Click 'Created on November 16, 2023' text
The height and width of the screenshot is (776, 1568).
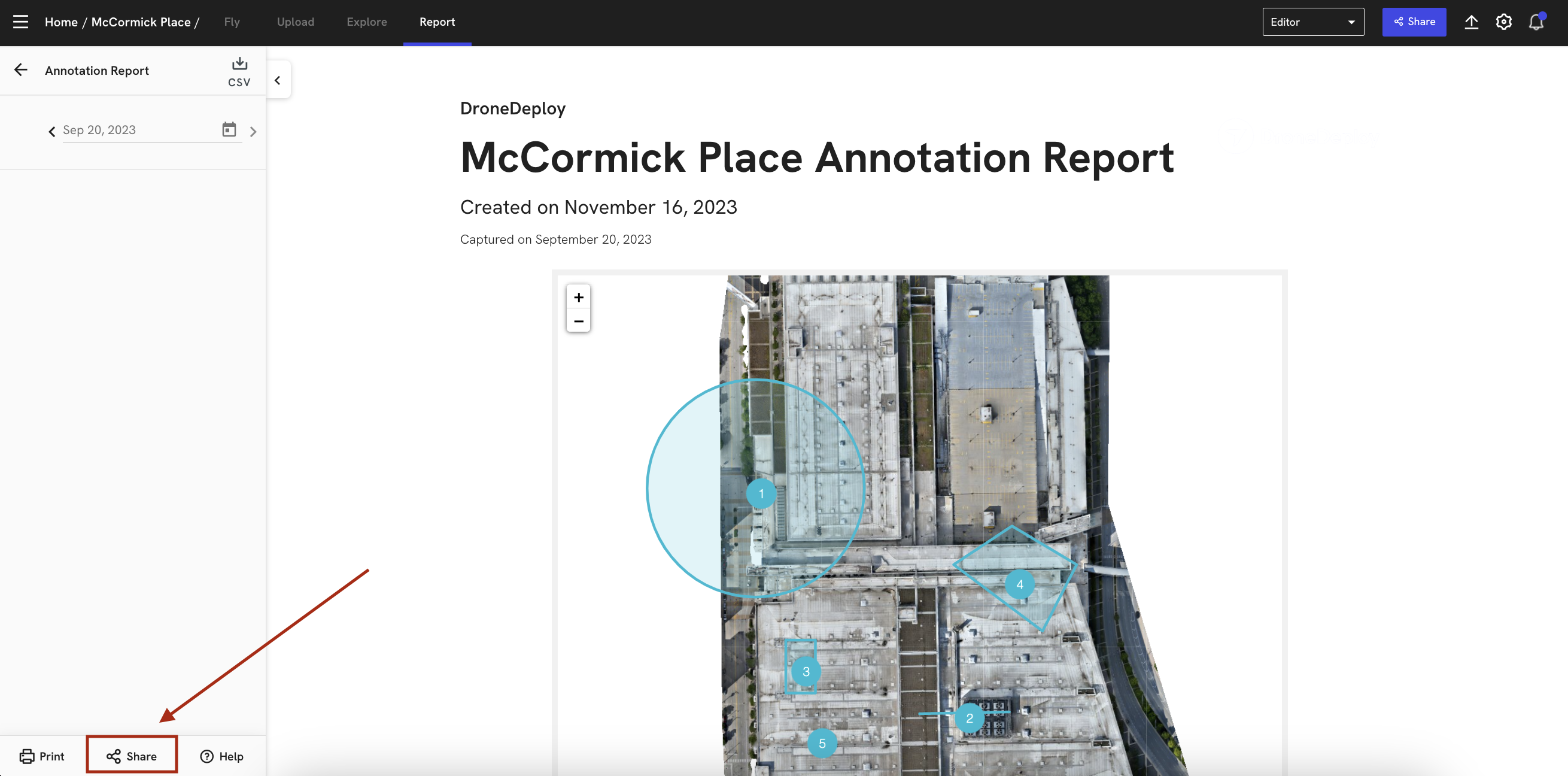pos(598,207)
